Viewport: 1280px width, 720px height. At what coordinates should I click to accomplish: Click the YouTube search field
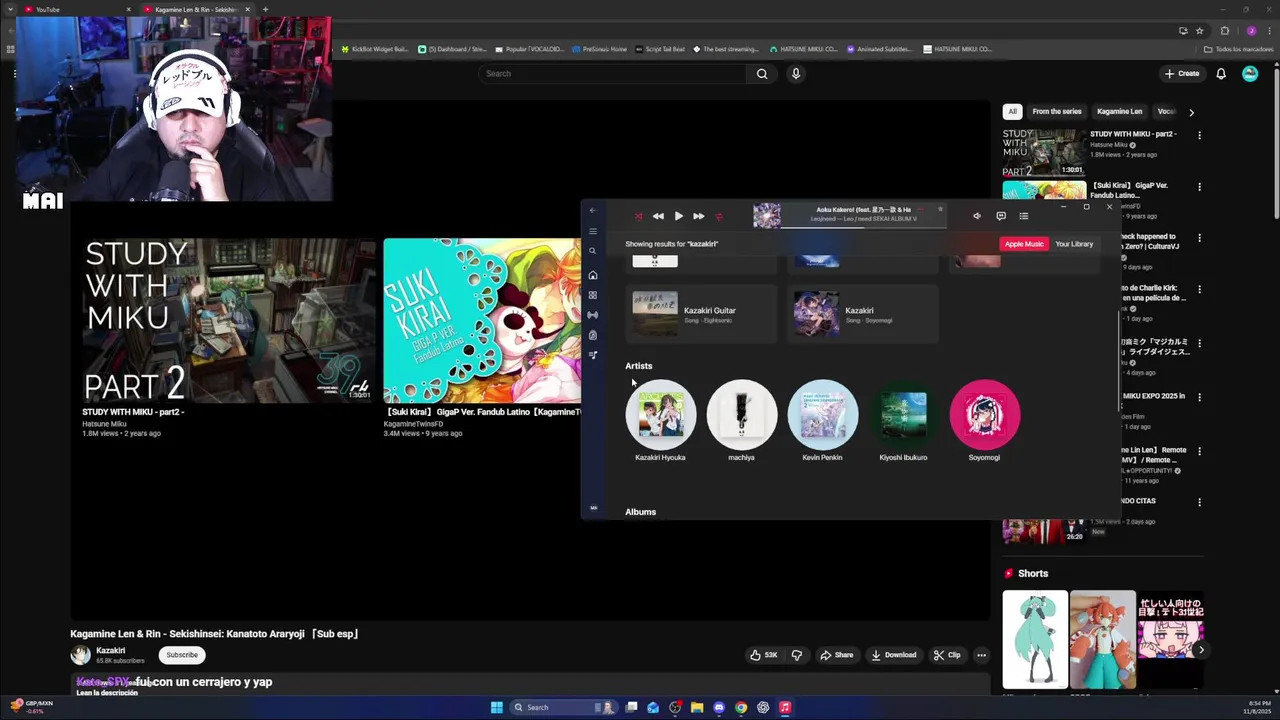(x=612, y=73)
